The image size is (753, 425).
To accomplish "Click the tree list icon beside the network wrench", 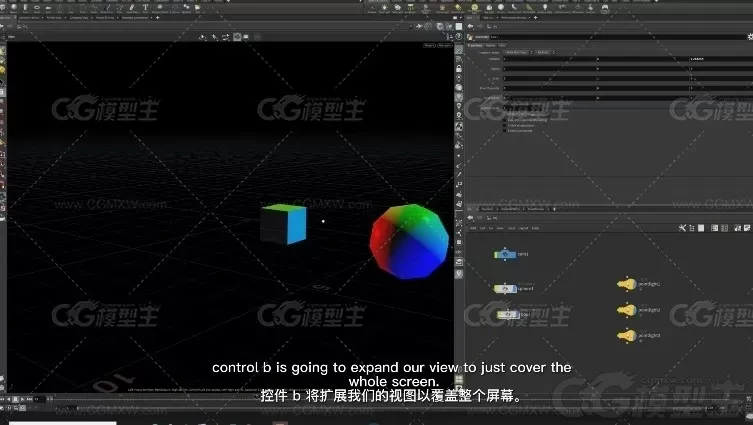I will (692, 228).
